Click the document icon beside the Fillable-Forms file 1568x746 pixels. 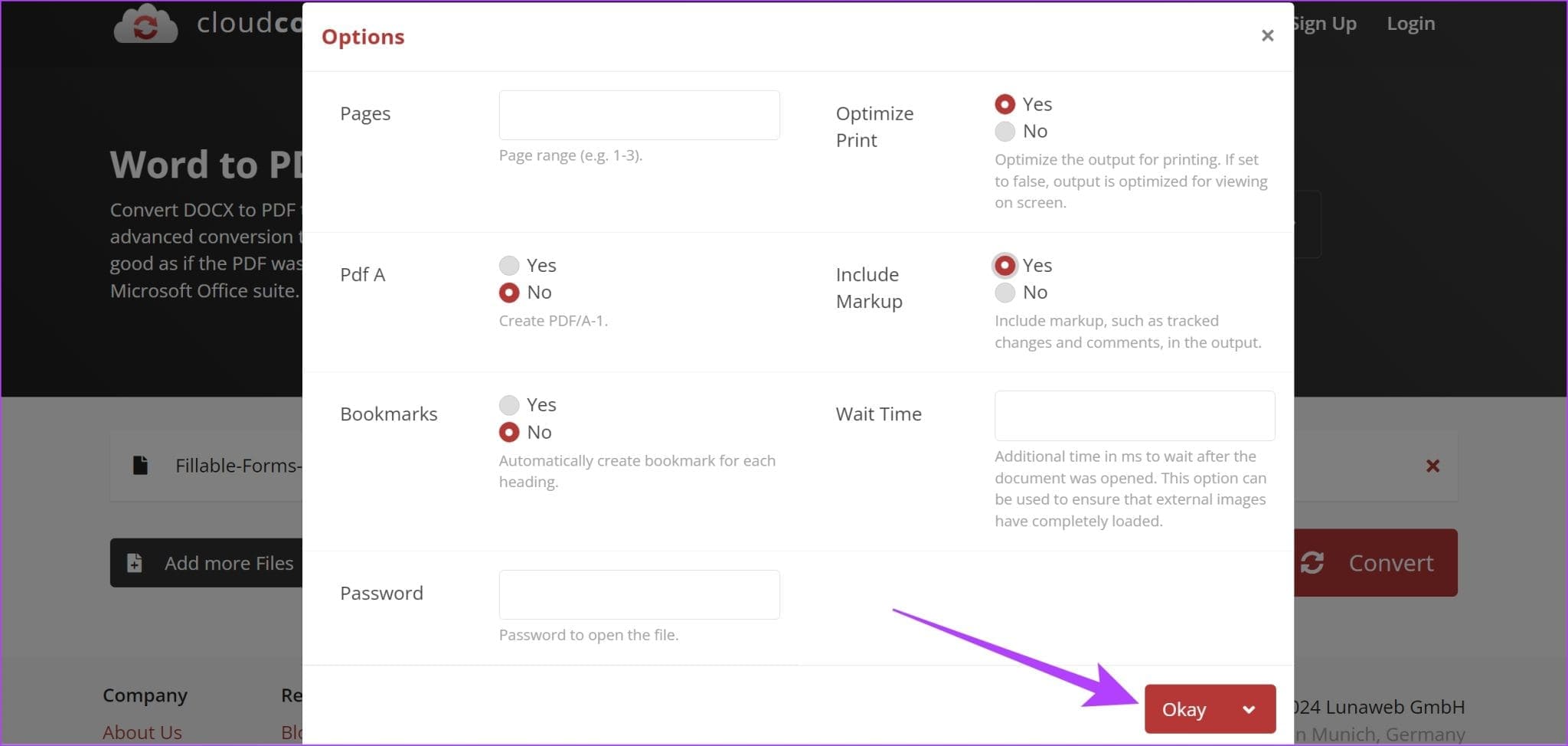point(140,465)
